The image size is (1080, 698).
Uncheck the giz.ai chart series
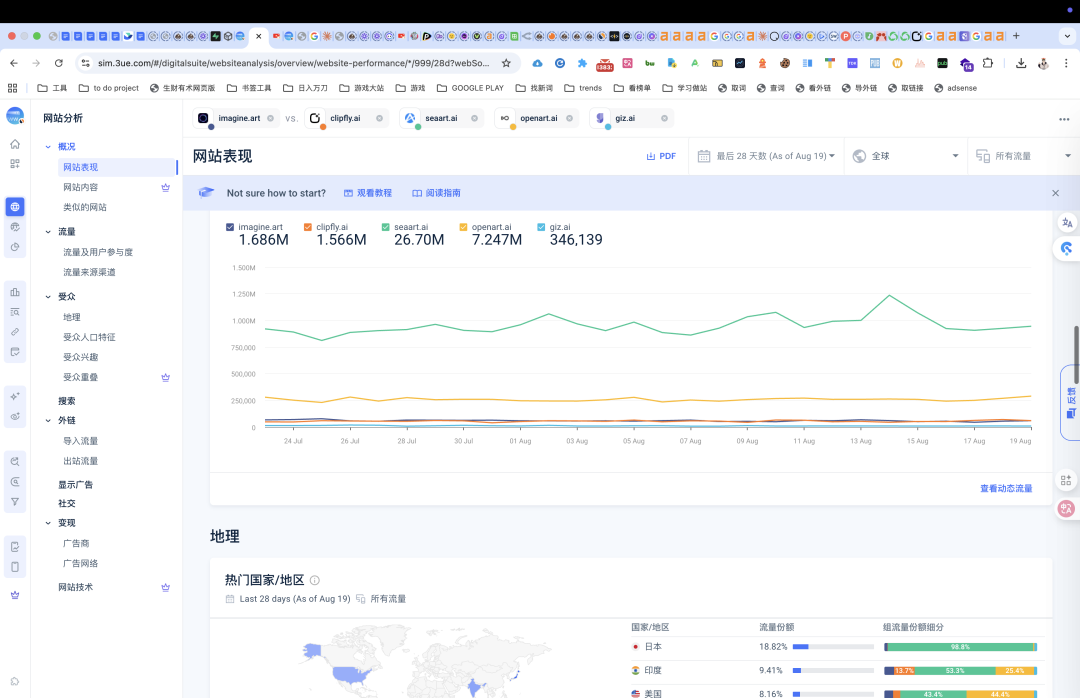coord(541,227)
